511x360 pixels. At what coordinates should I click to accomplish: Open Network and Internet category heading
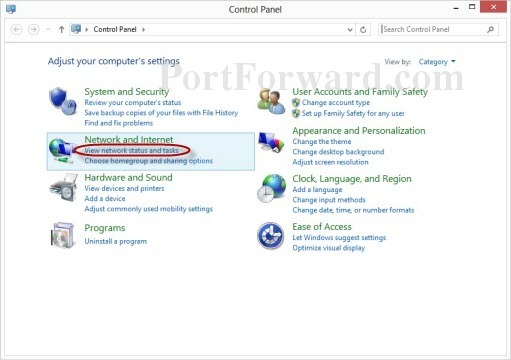pyautogui.click(x=129, y=139)
